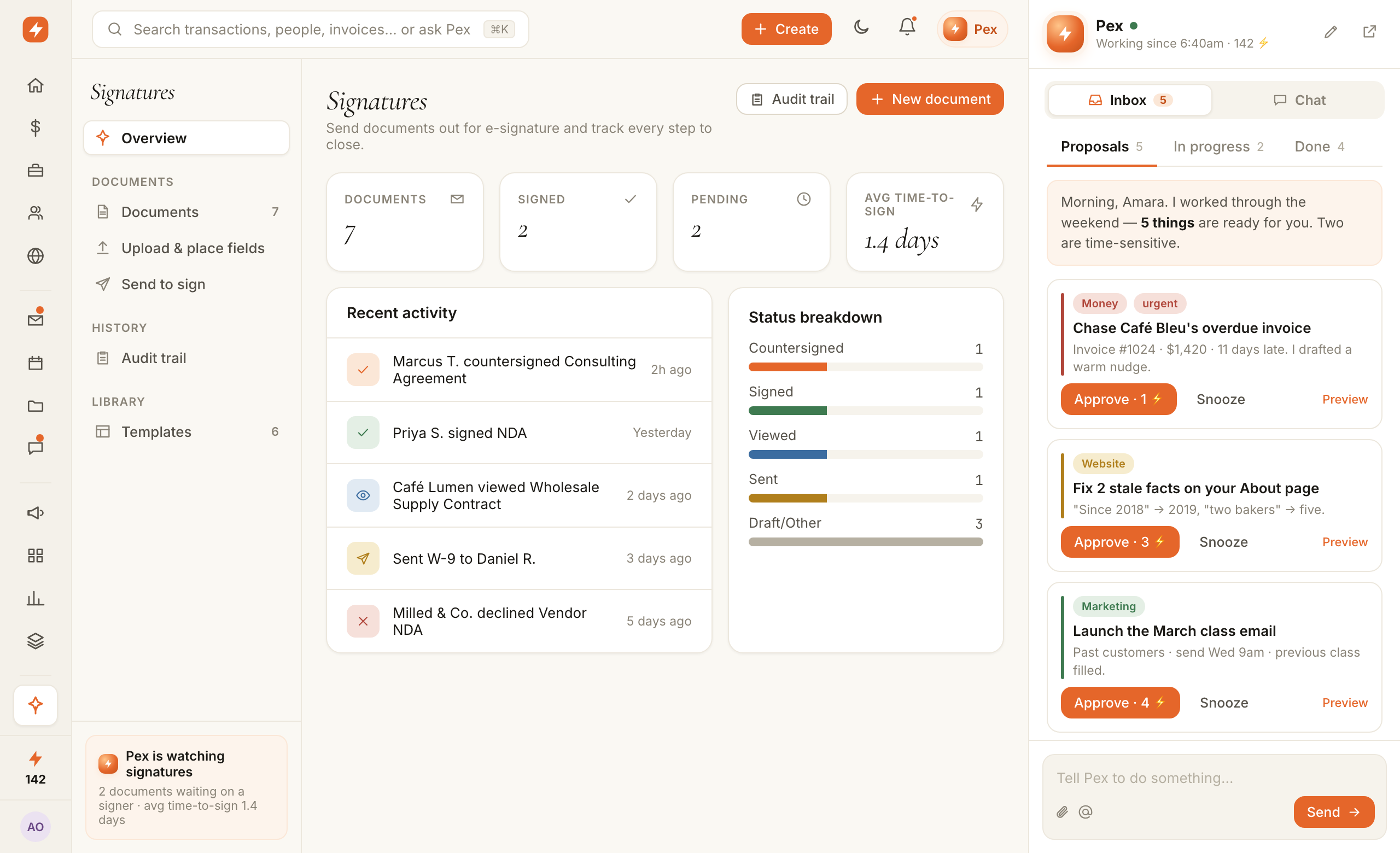
Task: Click the Signed green progress bar
Action: coord(865,411)
